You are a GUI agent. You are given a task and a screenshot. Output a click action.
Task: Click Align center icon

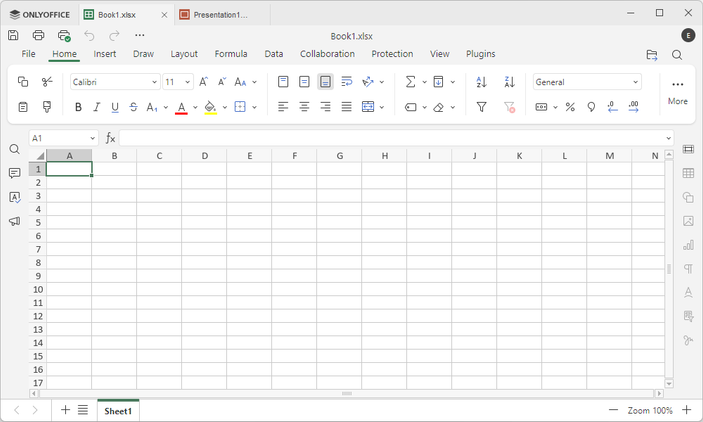pos(304,107)
